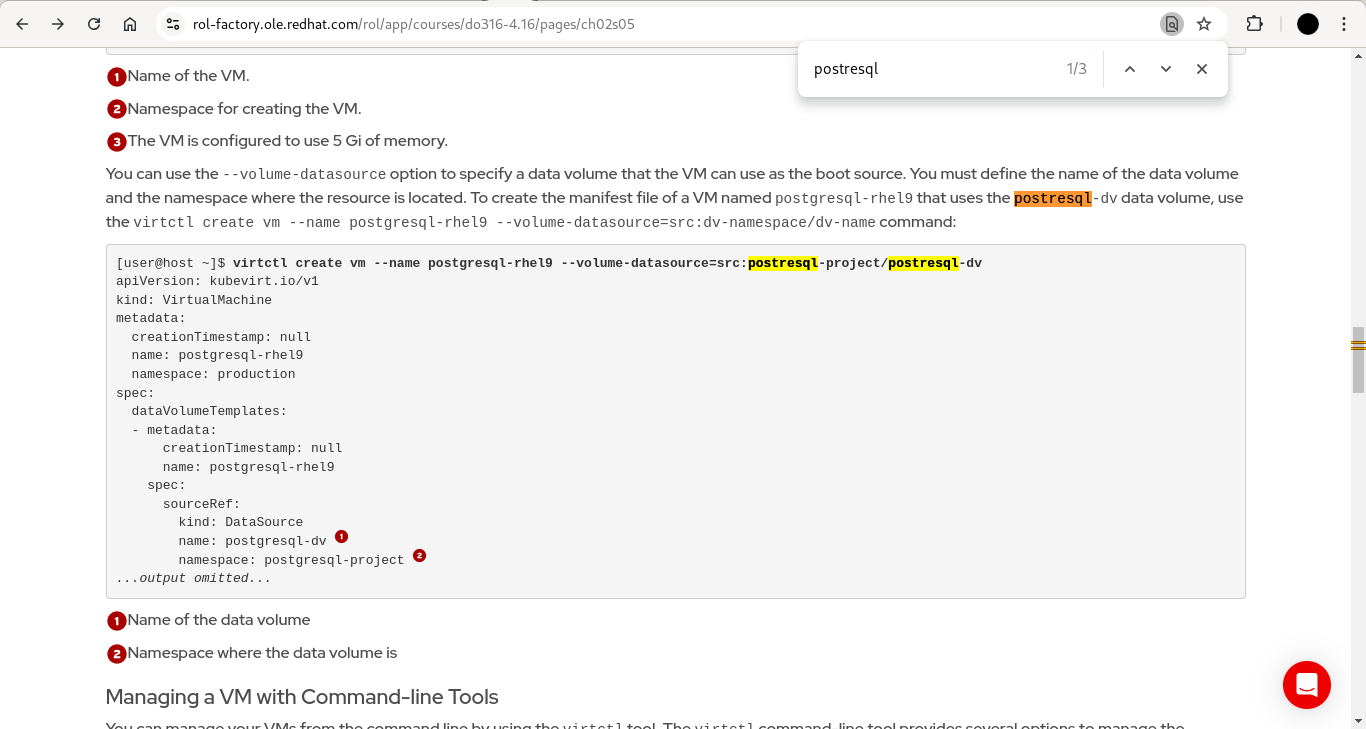Viewport: 1366px width, 729px height.
Task: Close the find bar
Action: 1202,69
